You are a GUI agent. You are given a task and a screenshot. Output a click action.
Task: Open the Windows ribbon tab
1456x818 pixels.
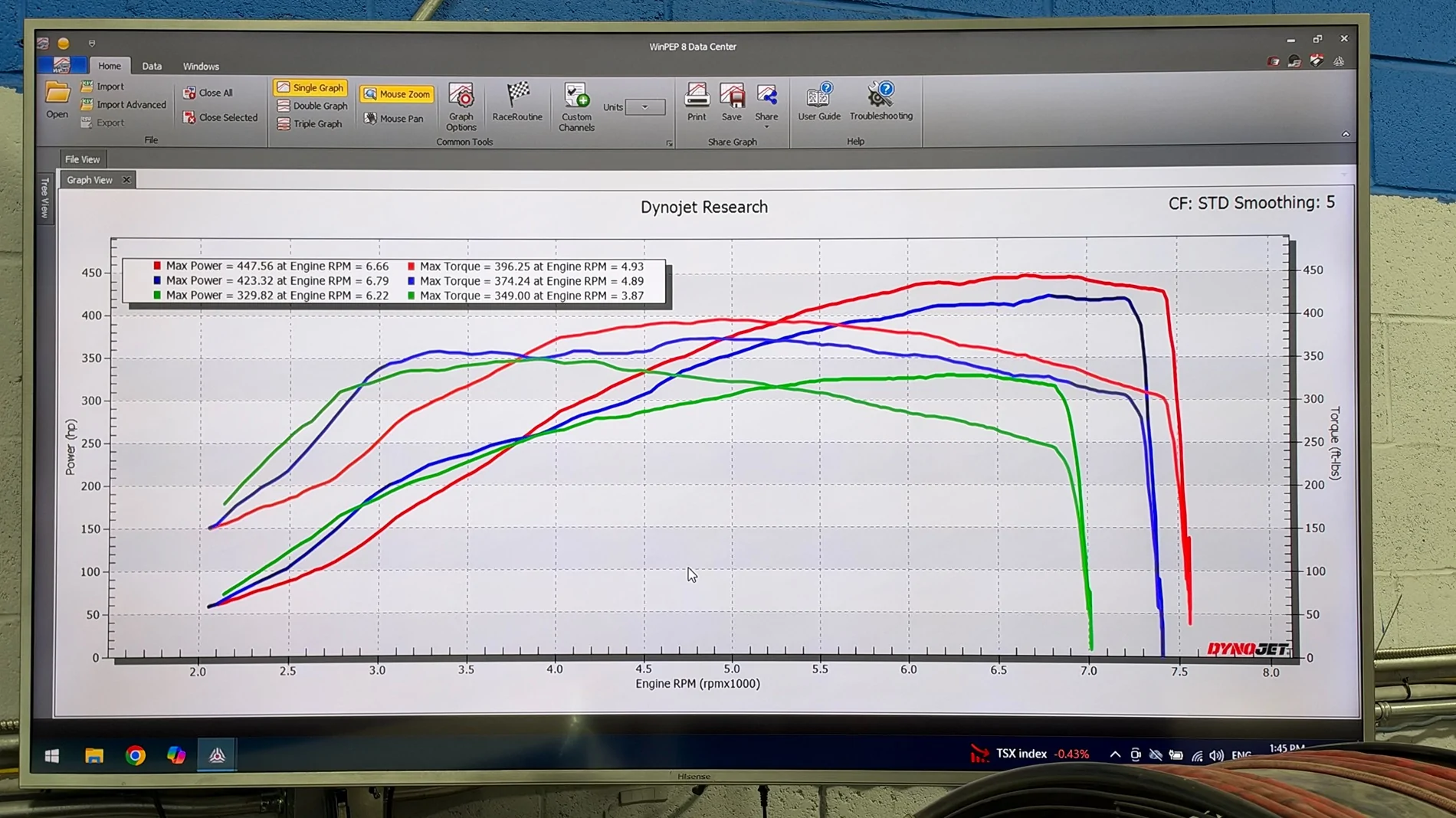pyautogui.click(x=201, y=67)
